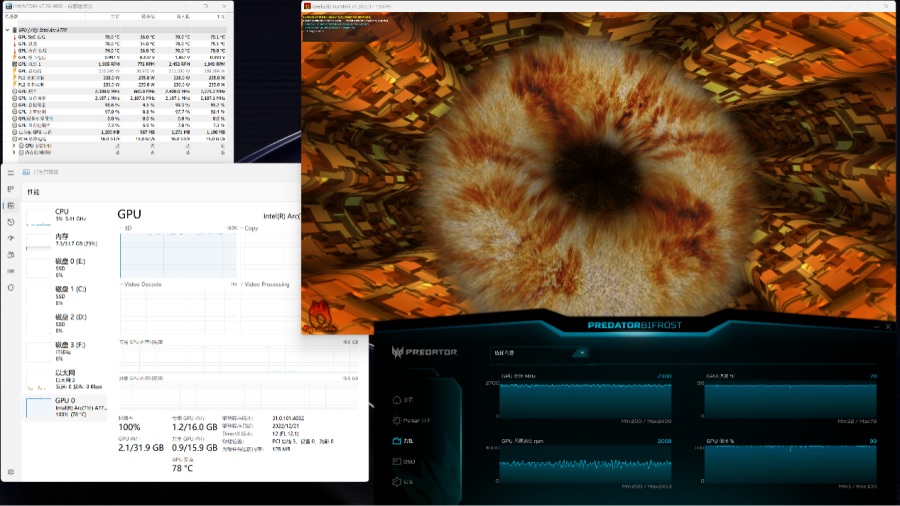This screenshot has width=900, height=506.
Task: Click the GPU temperature °C chart in Predator
Action: pos(790,400)
